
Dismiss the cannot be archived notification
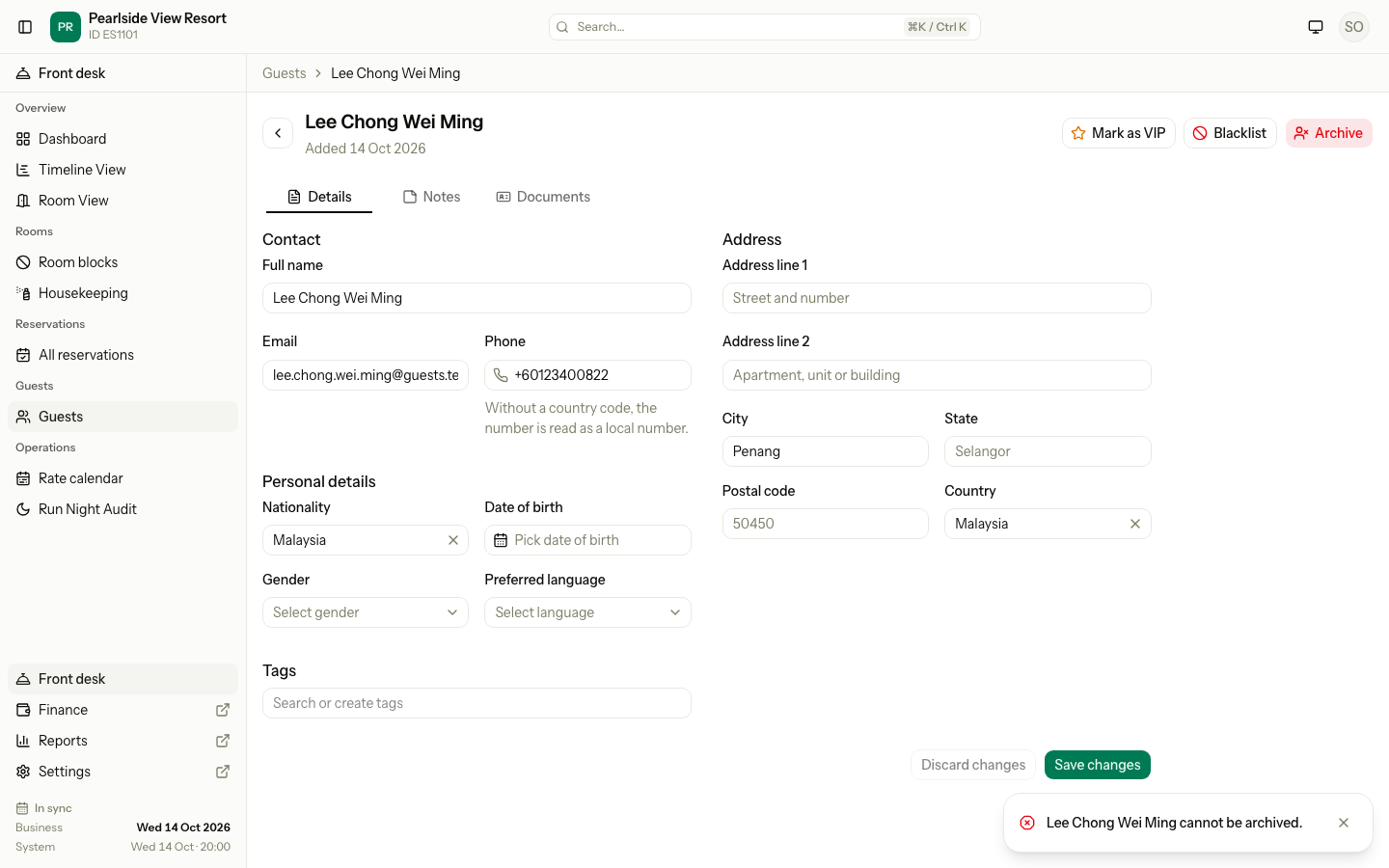coord(1344,823)
